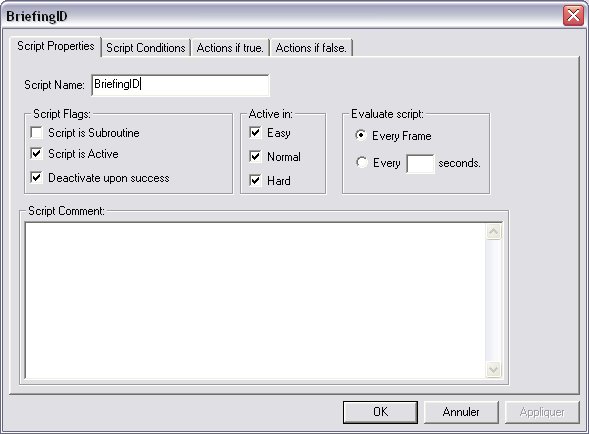This screenshot has width=589, height=434.
Task: Toggle Deactivate upon success checkbox
Action: click(36, 178)
